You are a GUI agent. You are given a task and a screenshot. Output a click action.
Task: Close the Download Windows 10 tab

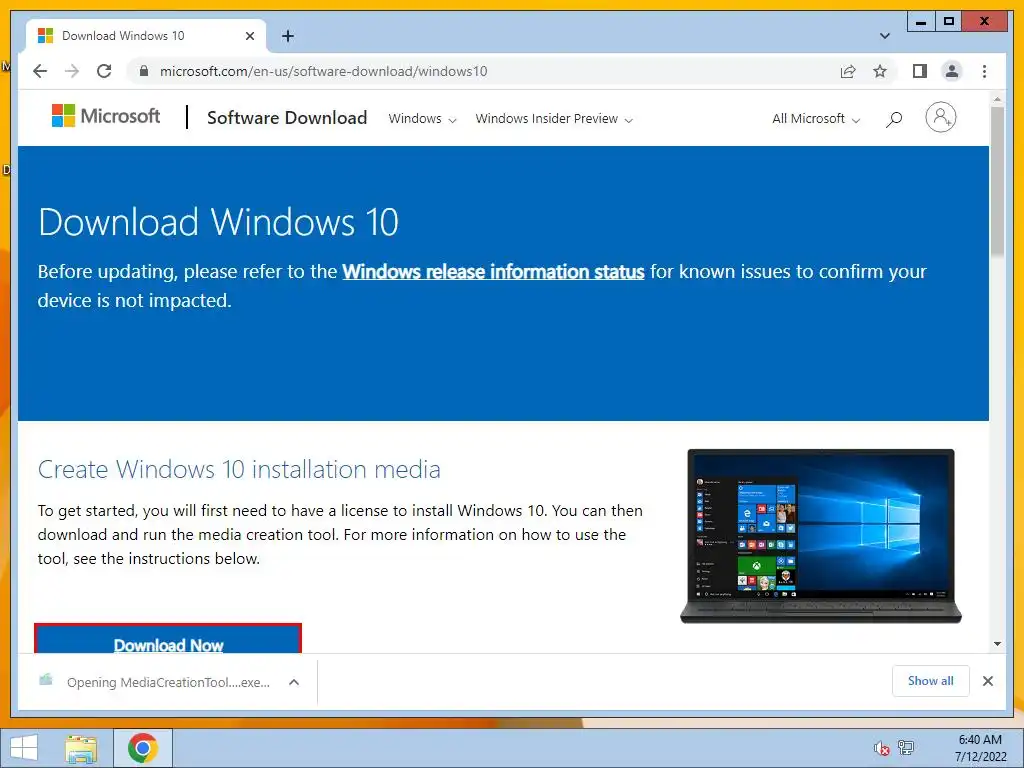(x=249, y=36)
